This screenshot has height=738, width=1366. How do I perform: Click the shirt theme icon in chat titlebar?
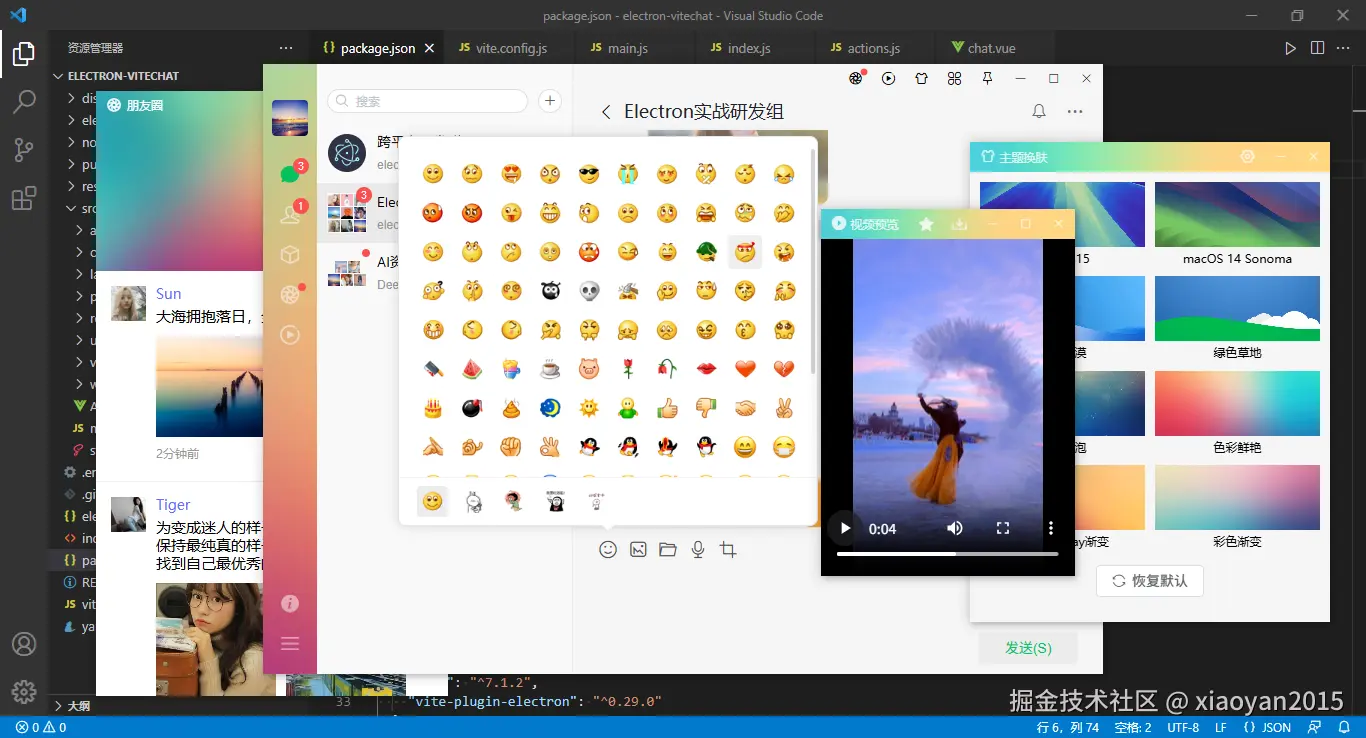[x=922, y=78]
